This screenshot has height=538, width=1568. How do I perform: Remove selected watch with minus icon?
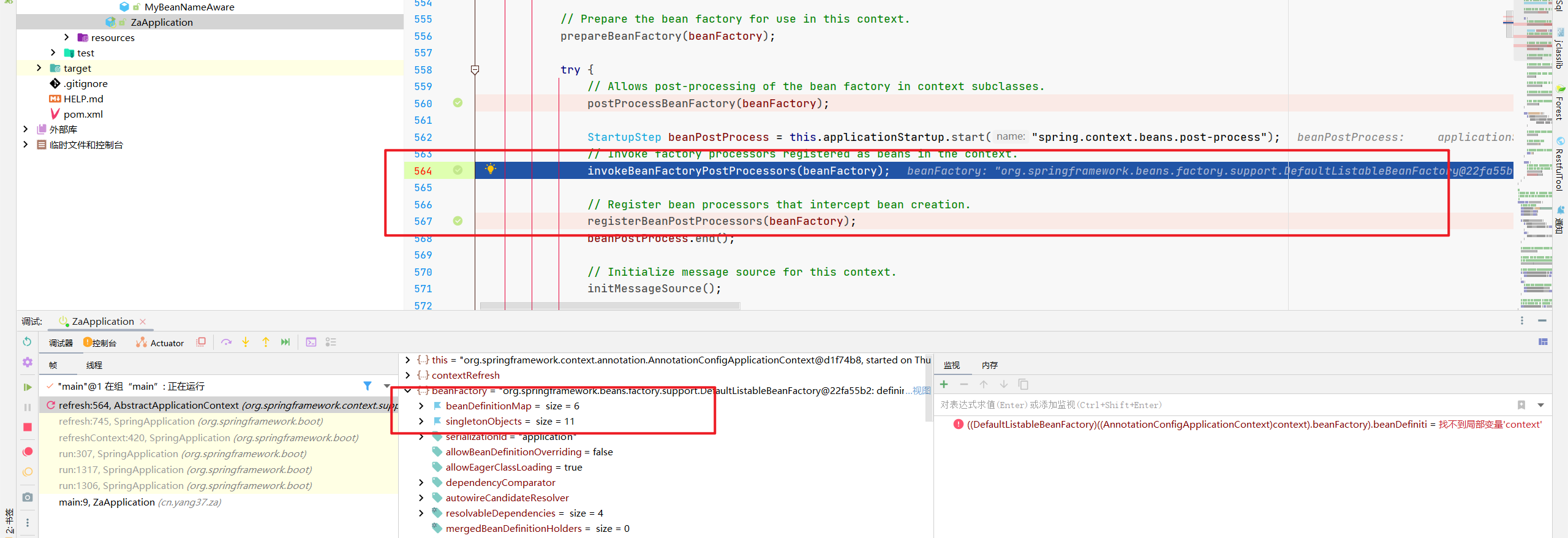(963, 384)
